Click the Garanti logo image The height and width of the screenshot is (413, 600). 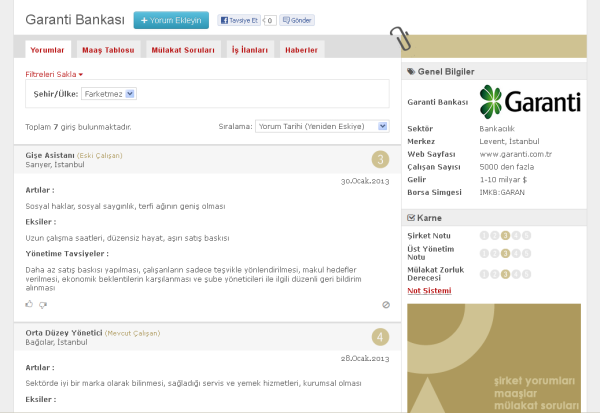coord(530,102)
